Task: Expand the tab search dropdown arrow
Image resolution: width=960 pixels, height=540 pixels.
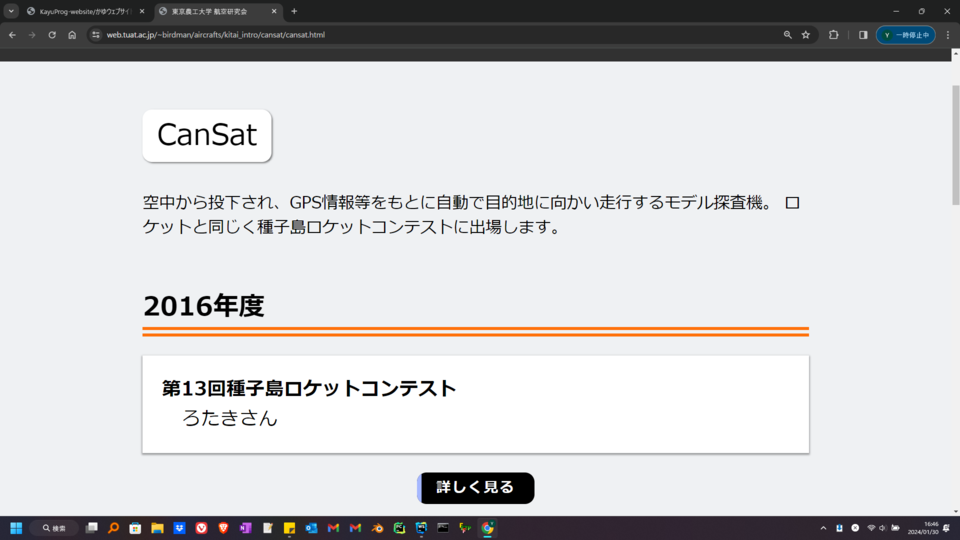Action: [11, 11]
